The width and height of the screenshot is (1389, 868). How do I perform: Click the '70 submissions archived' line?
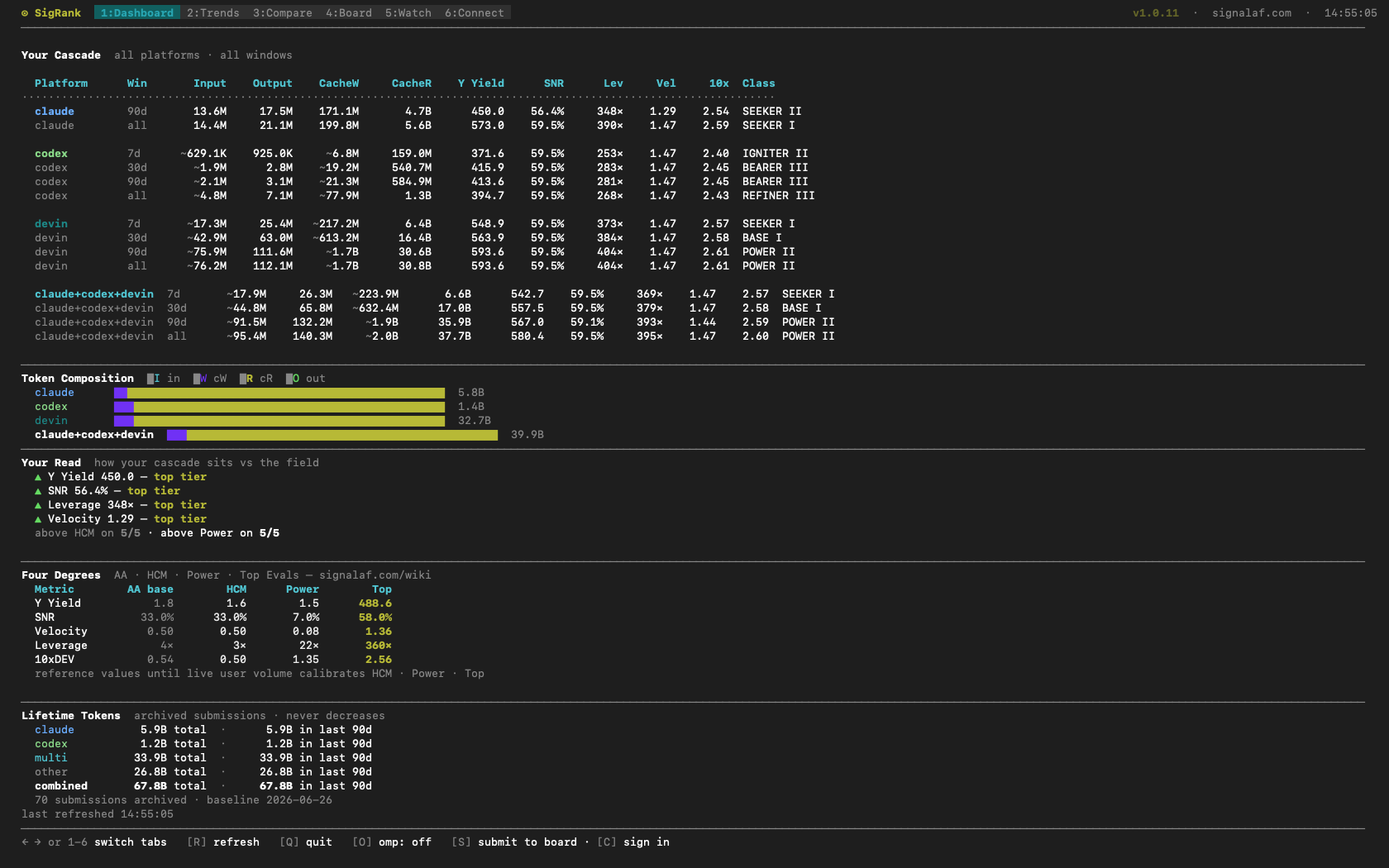[184, 800]
